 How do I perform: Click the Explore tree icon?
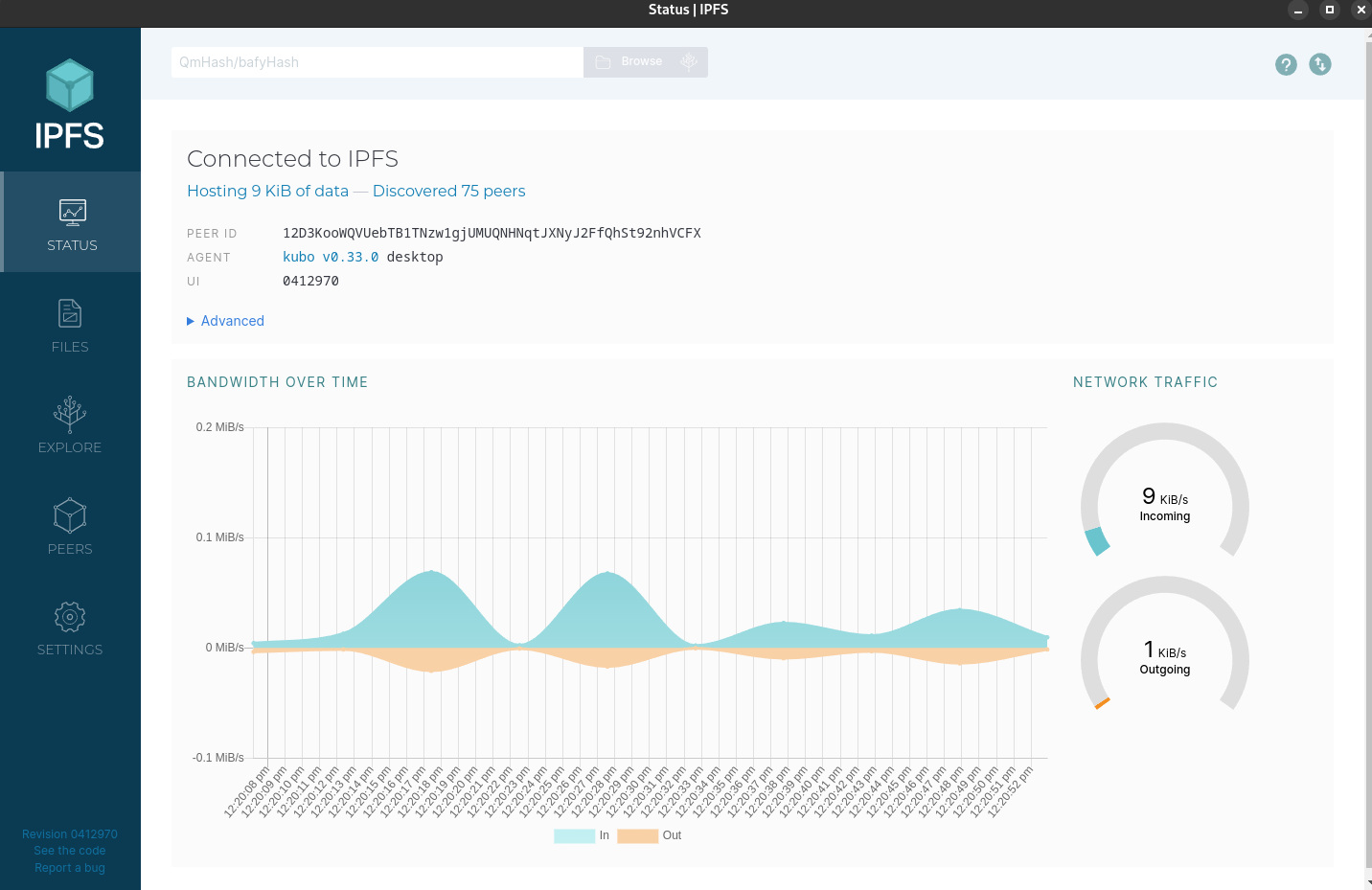[70, 415]
